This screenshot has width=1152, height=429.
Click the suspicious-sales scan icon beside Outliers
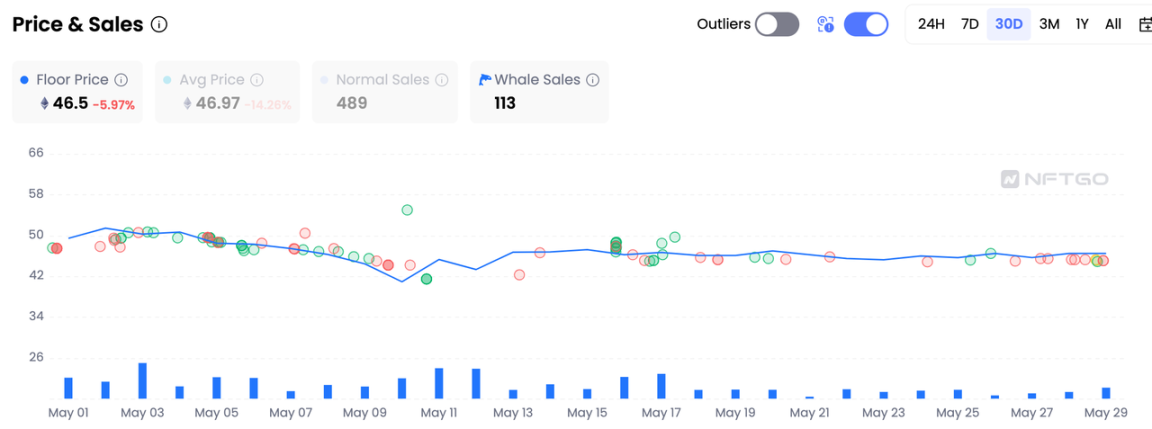825,24
